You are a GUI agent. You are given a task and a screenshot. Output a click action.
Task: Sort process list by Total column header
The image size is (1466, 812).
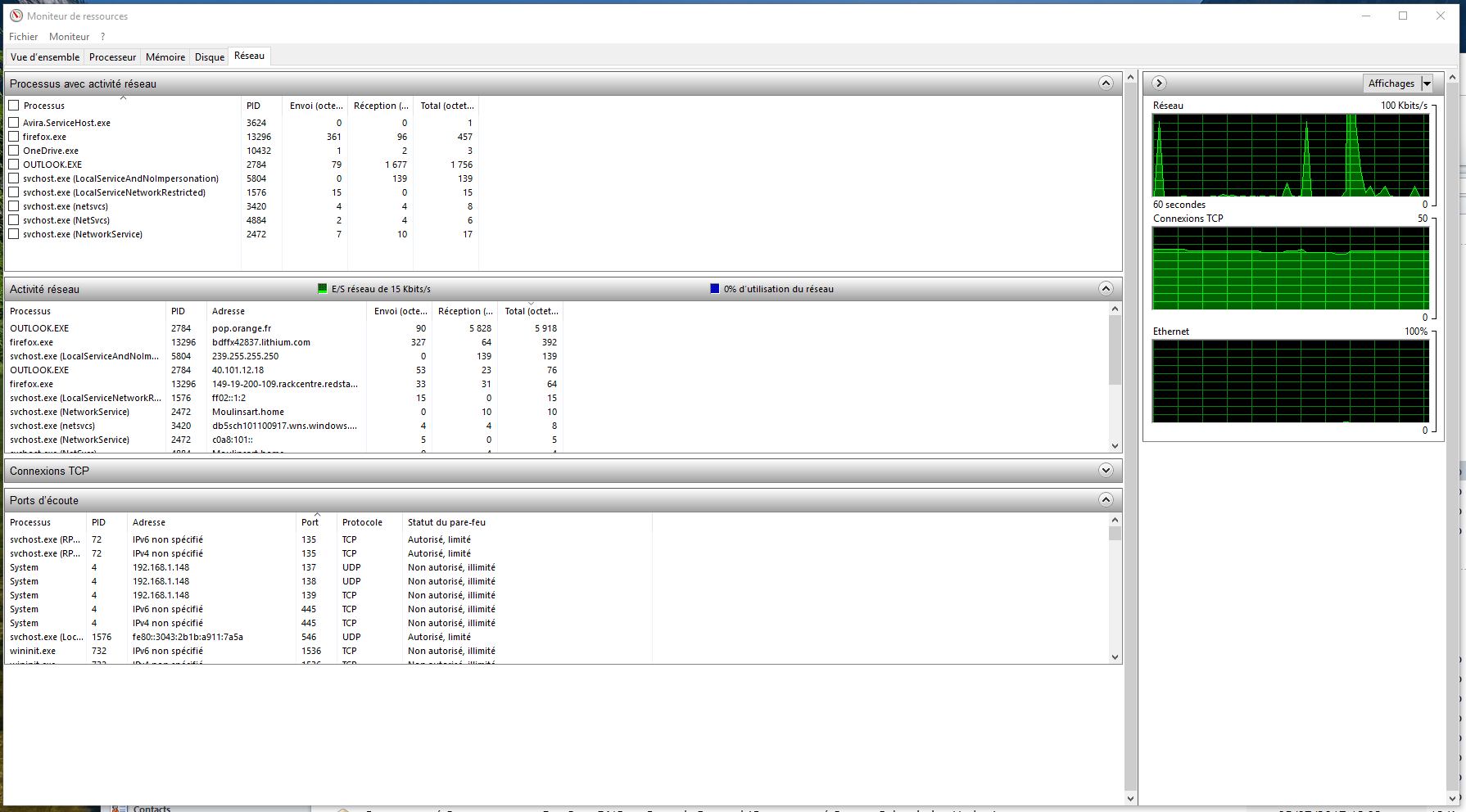pyautogui.click(x=446, y=106)
